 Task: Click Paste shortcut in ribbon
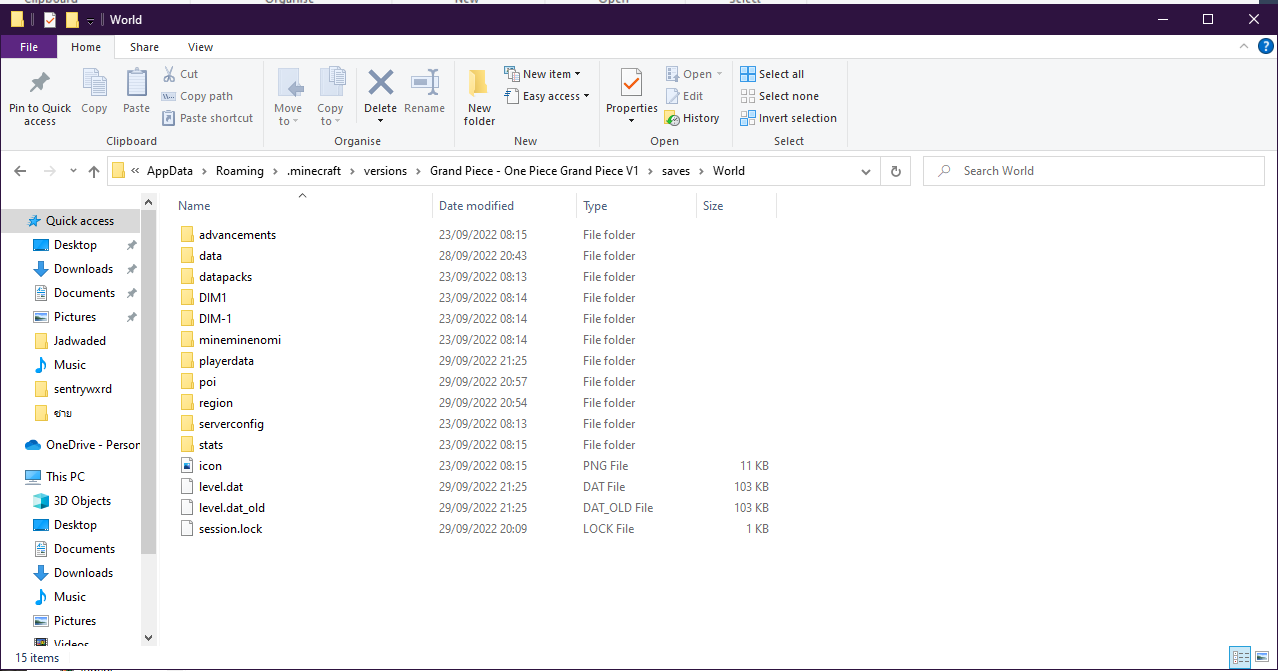[x=207, y=118]
